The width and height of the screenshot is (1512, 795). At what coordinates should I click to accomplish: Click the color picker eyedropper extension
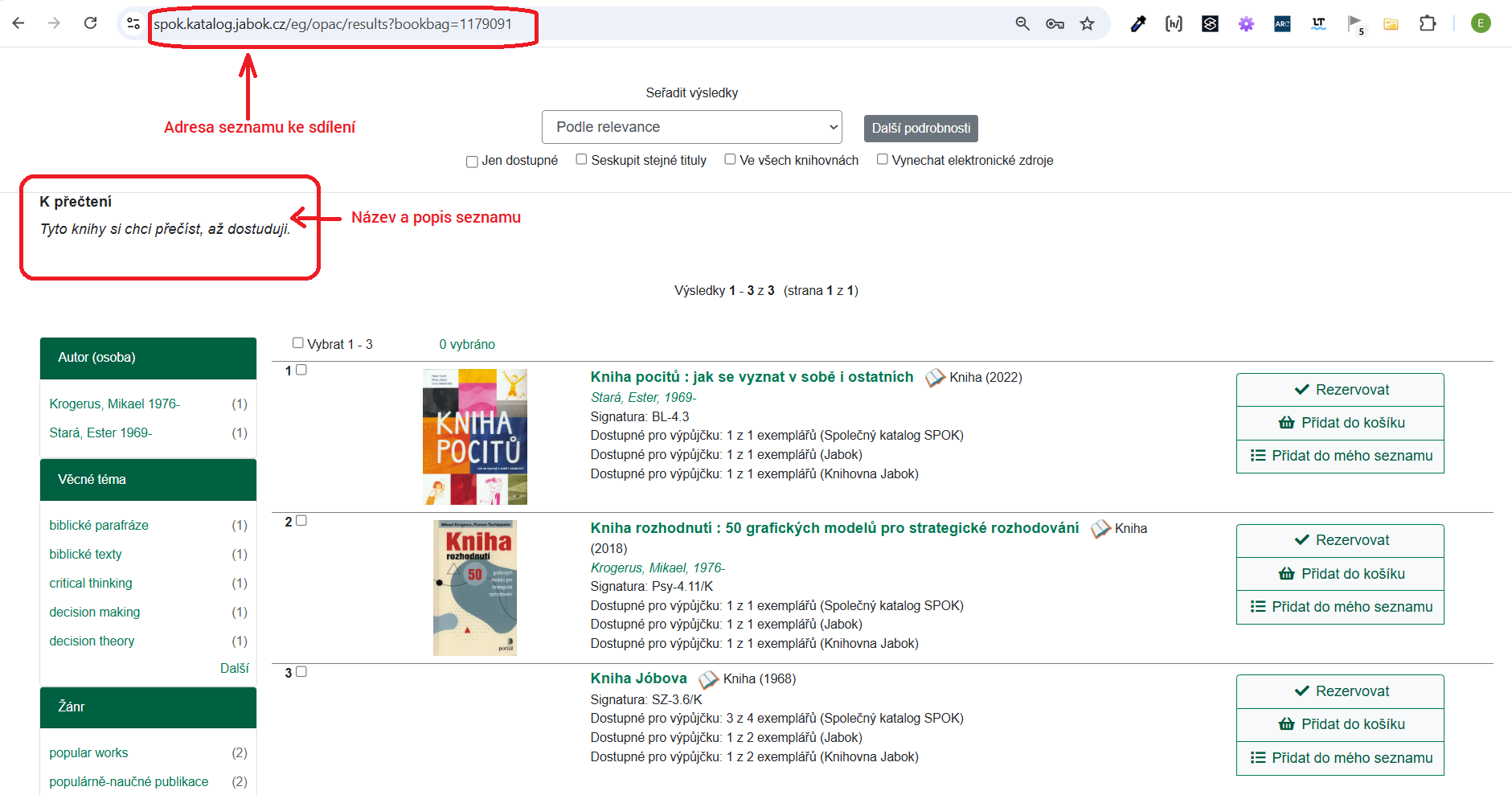coord(1138,24)
